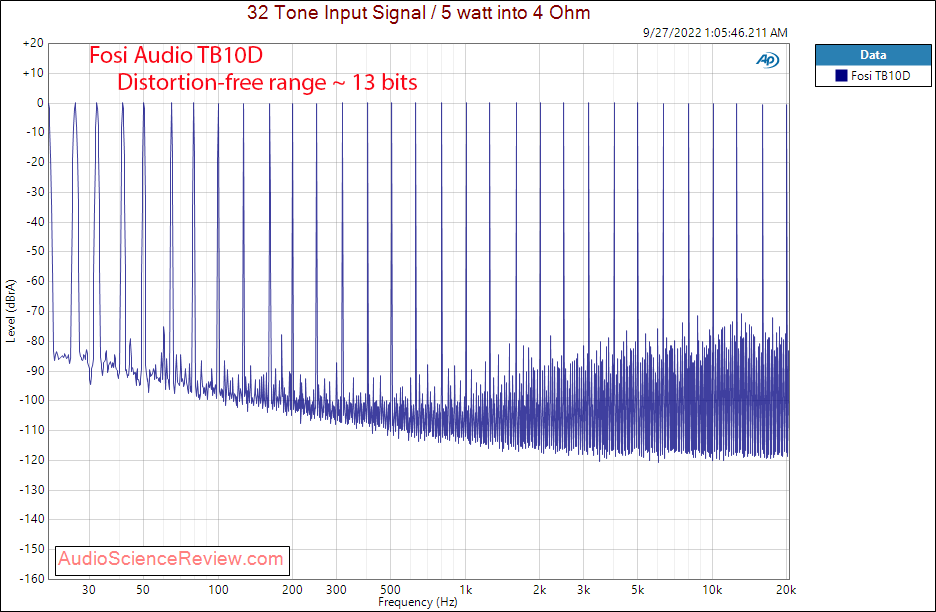936x612 pixels.
Task: Click the -30 tick on the level axis
Action: tap(35, 192)
